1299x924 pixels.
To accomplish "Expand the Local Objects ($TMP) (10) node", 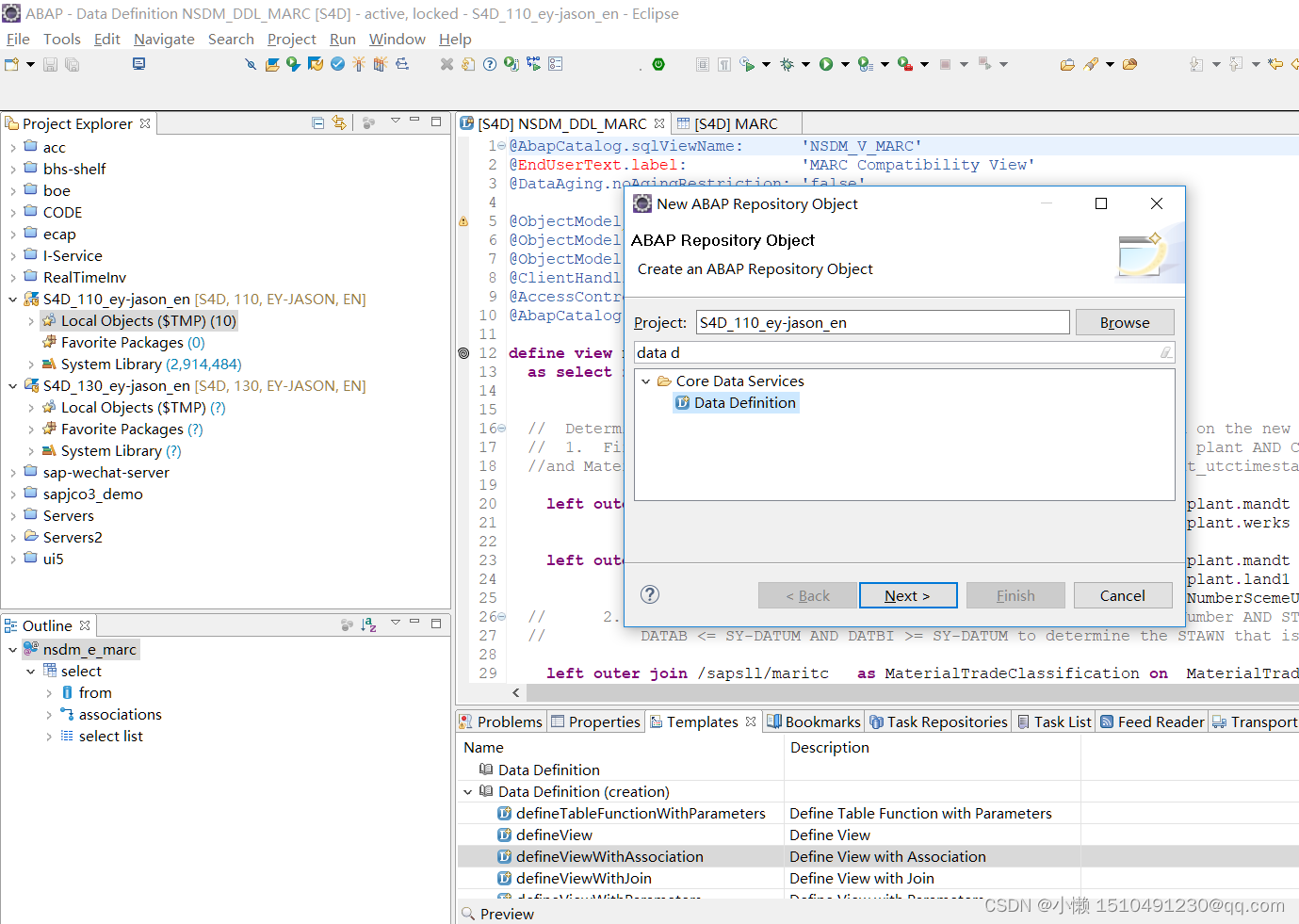I will (x=31, y=321).
